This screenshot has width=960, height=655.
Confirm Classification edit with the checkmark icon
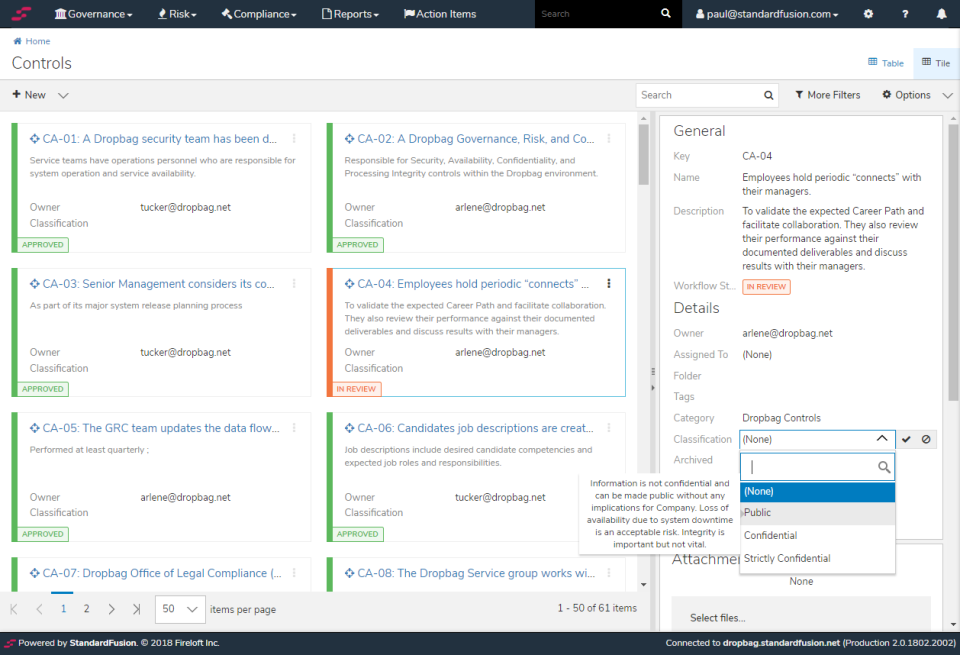click(906, 439)
